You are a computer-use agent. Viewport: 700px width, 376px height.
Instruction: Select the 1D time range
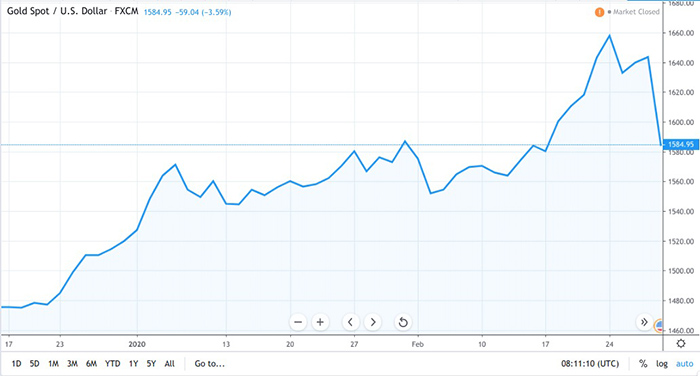pos(16,364)
